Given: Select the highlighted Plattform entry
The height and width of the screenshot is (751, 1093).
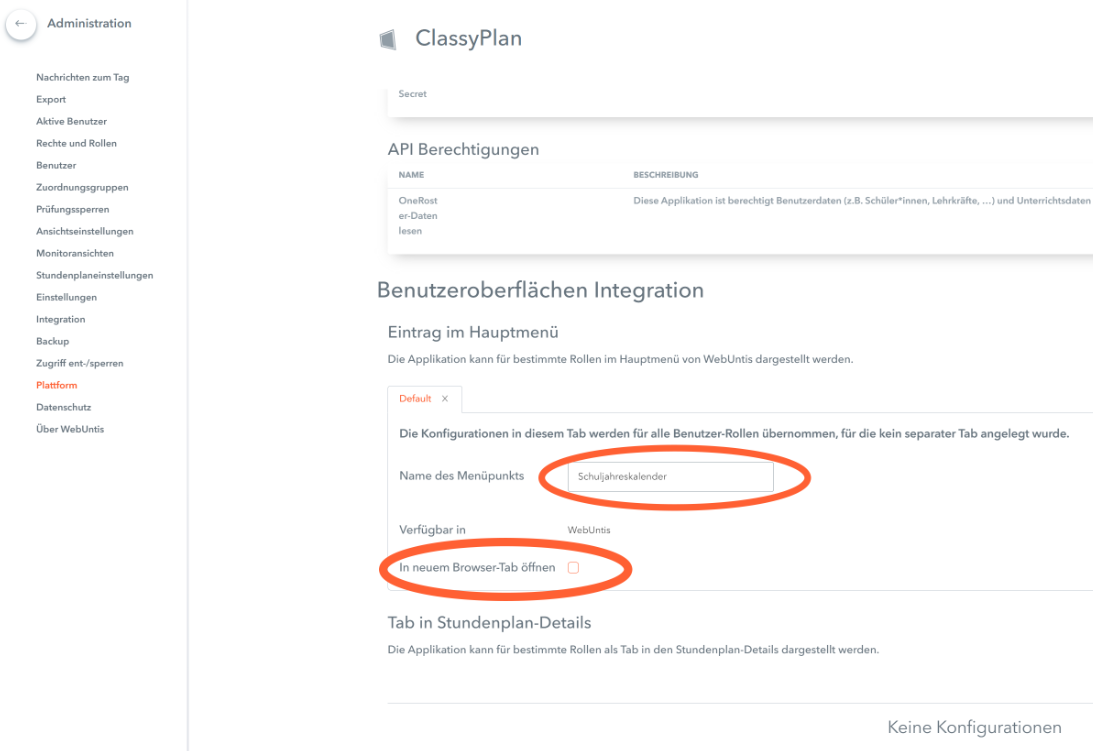Looking at the screenshot, I should 56,385.
